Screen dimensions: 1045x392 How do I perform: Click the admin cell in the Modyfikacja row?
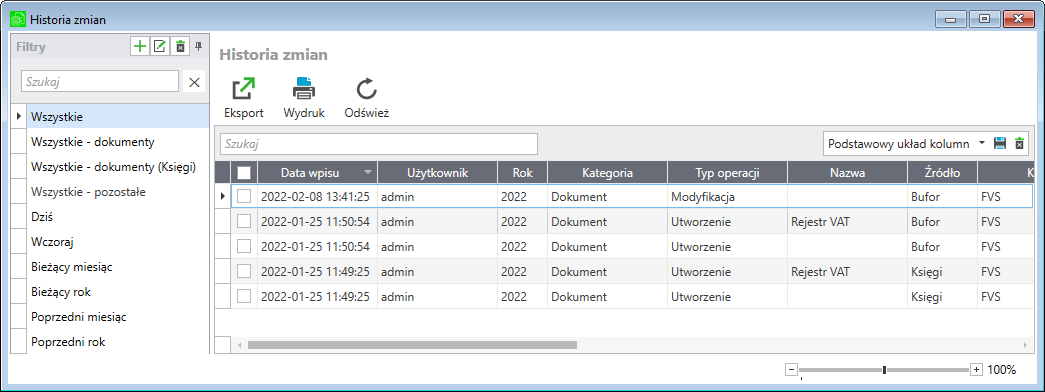coord(438,197)
